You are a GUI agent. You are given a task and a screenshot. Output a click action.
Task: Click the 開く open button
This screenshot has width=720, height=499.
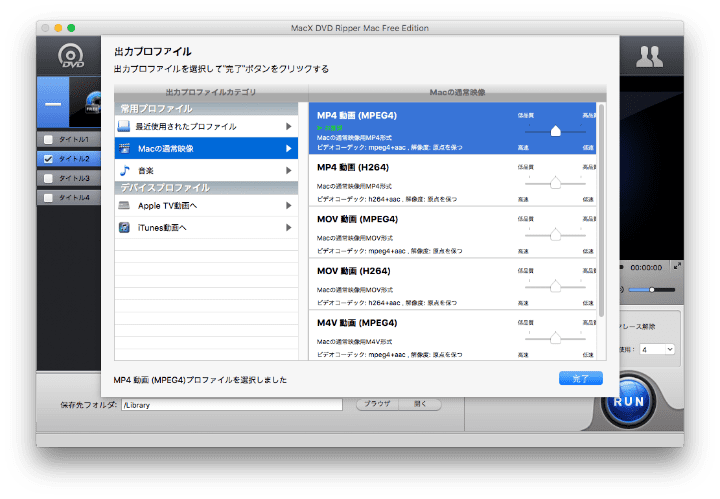(x=420, y=404)
